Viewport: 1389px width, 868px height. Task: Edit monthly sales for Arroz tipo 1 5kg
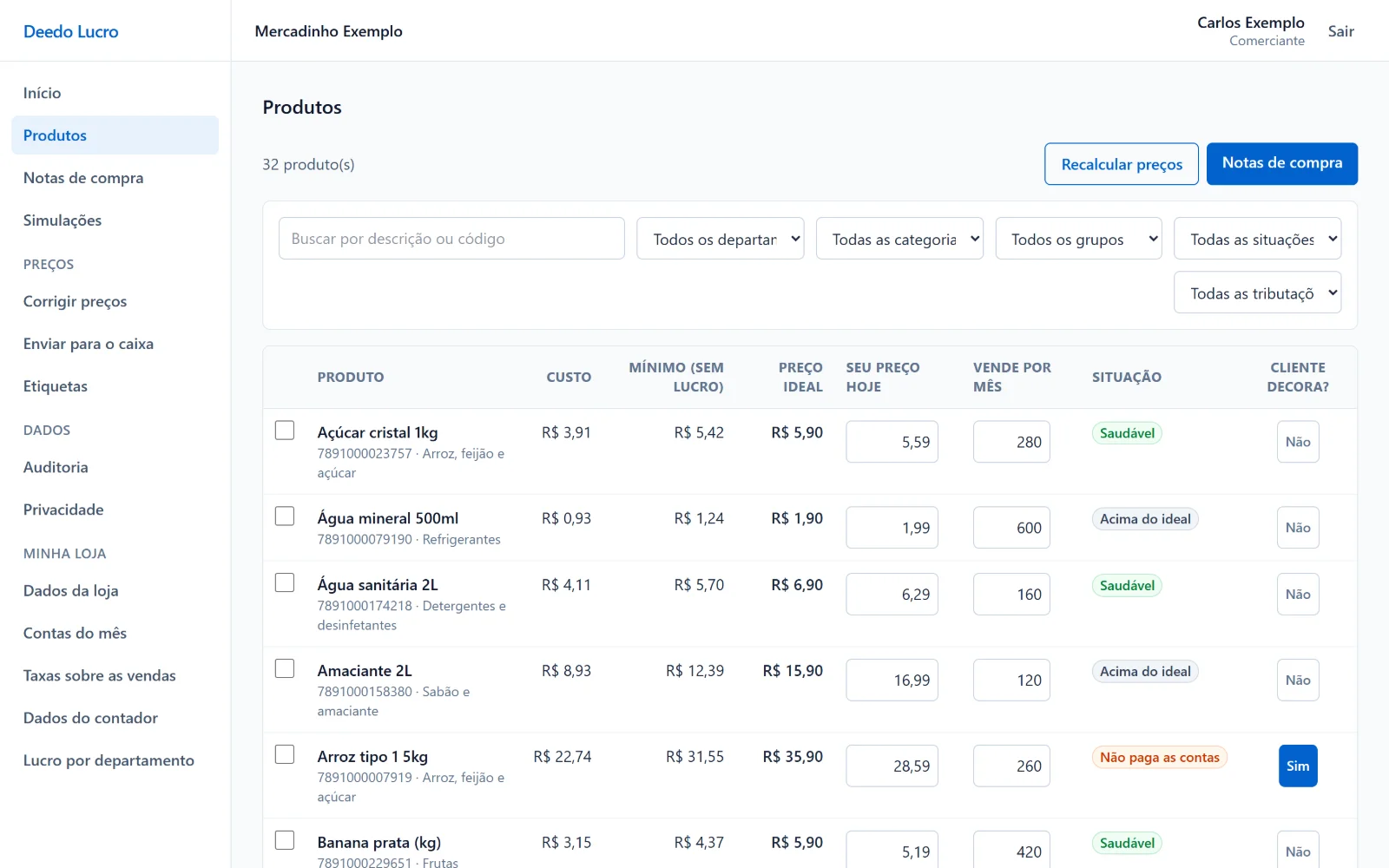point(1011,766)
